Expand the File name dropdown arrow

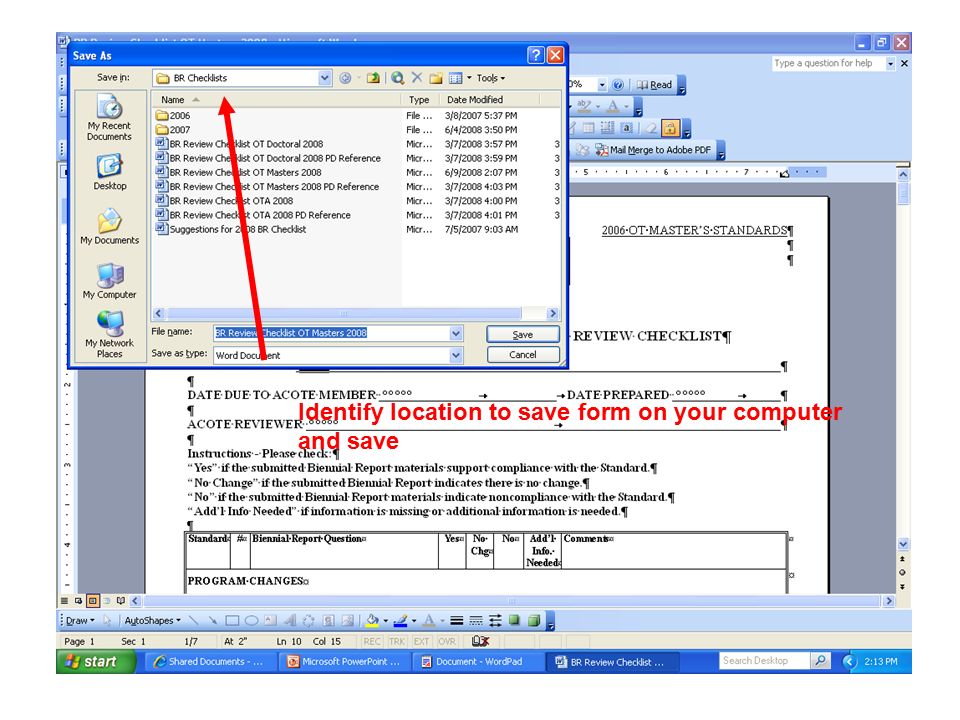(x=456, y=333)
